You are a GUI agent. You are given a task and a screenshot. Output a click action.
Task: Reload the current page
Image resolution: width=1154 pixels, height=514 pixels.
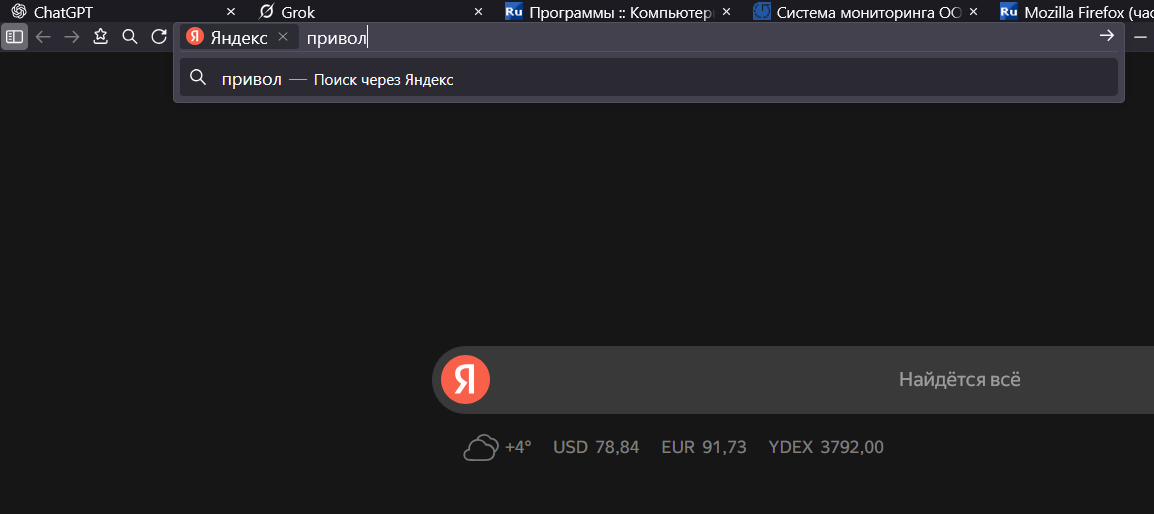click(x=159, y=37)
